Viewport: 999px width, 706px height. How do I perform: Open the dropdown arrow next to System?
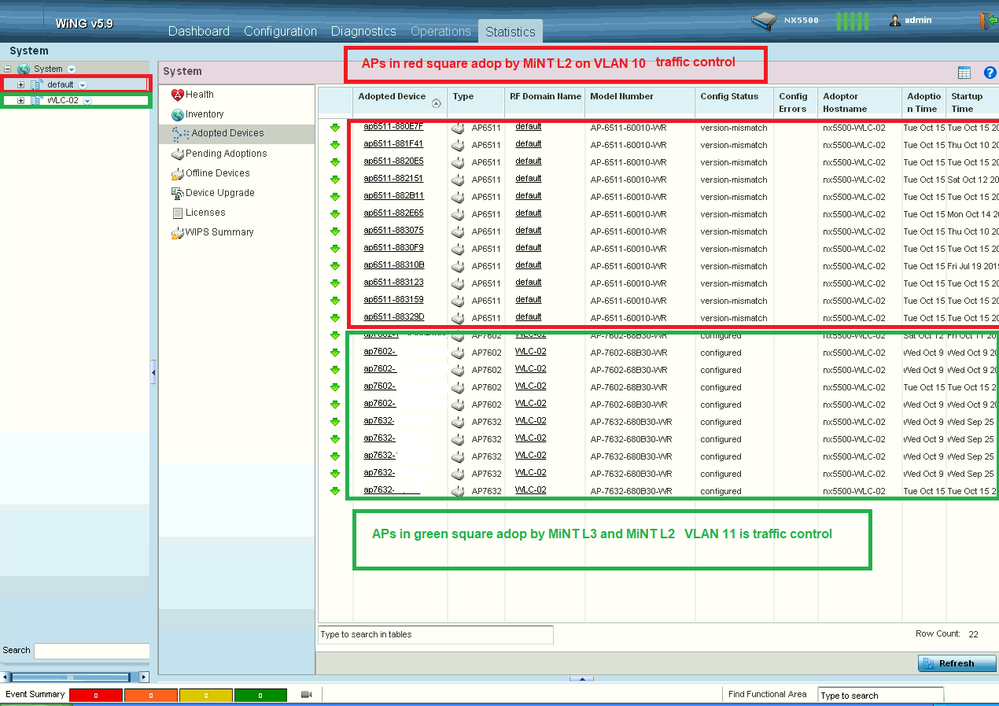tap(71, 69)
